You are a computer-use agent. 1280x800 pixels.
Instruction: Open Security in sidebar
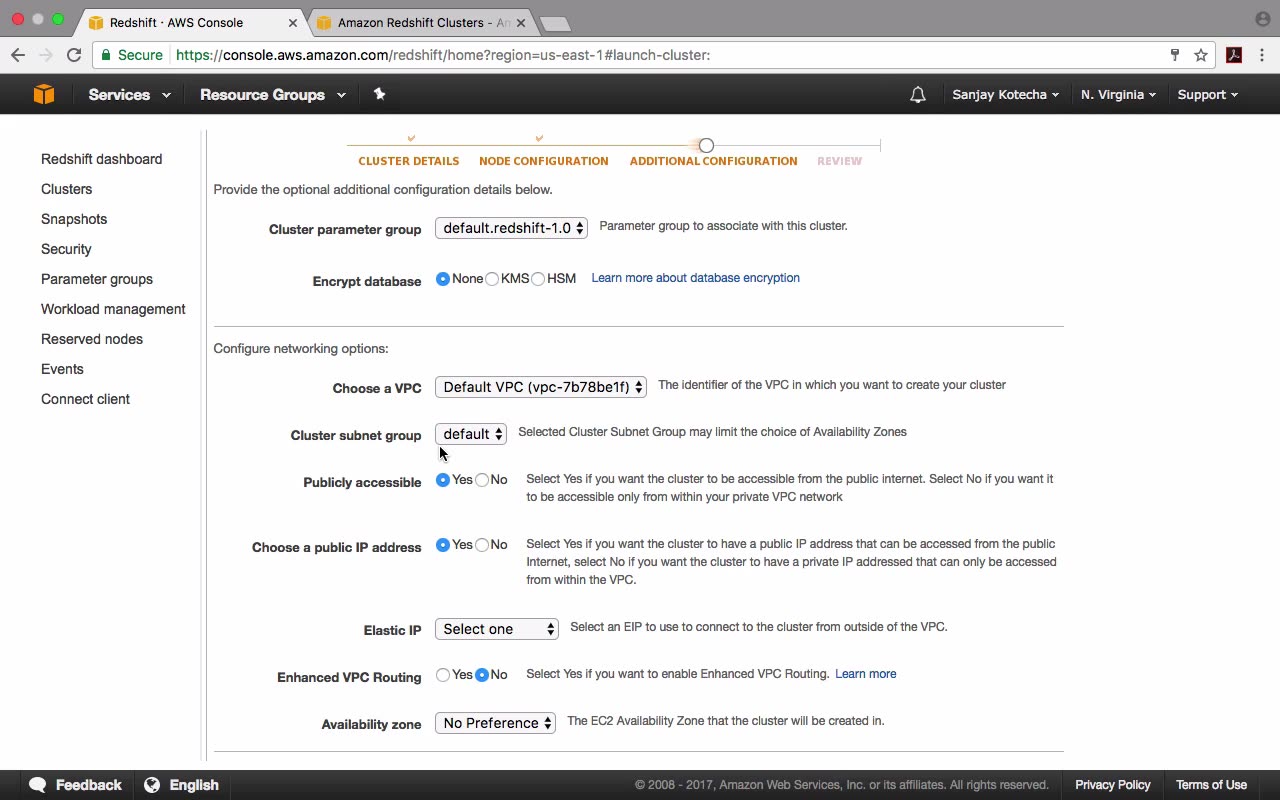pyautogui.click(x=66, y=249)
